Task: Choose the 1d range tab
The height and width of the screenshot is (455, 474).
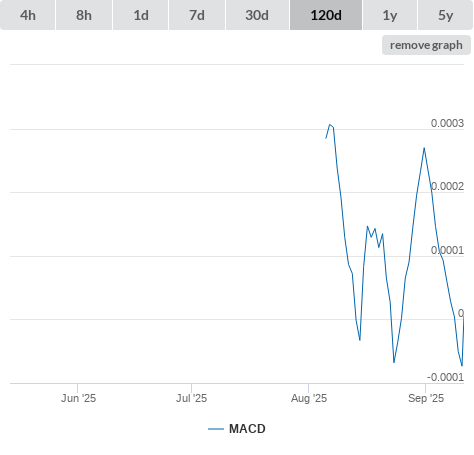Action: (x=141, y=15)
